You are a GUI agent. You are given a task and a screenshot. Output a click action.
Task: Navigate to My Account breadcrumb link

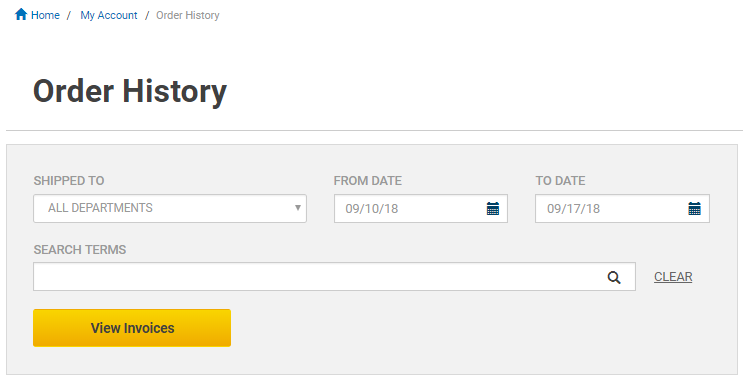(109, 15)
